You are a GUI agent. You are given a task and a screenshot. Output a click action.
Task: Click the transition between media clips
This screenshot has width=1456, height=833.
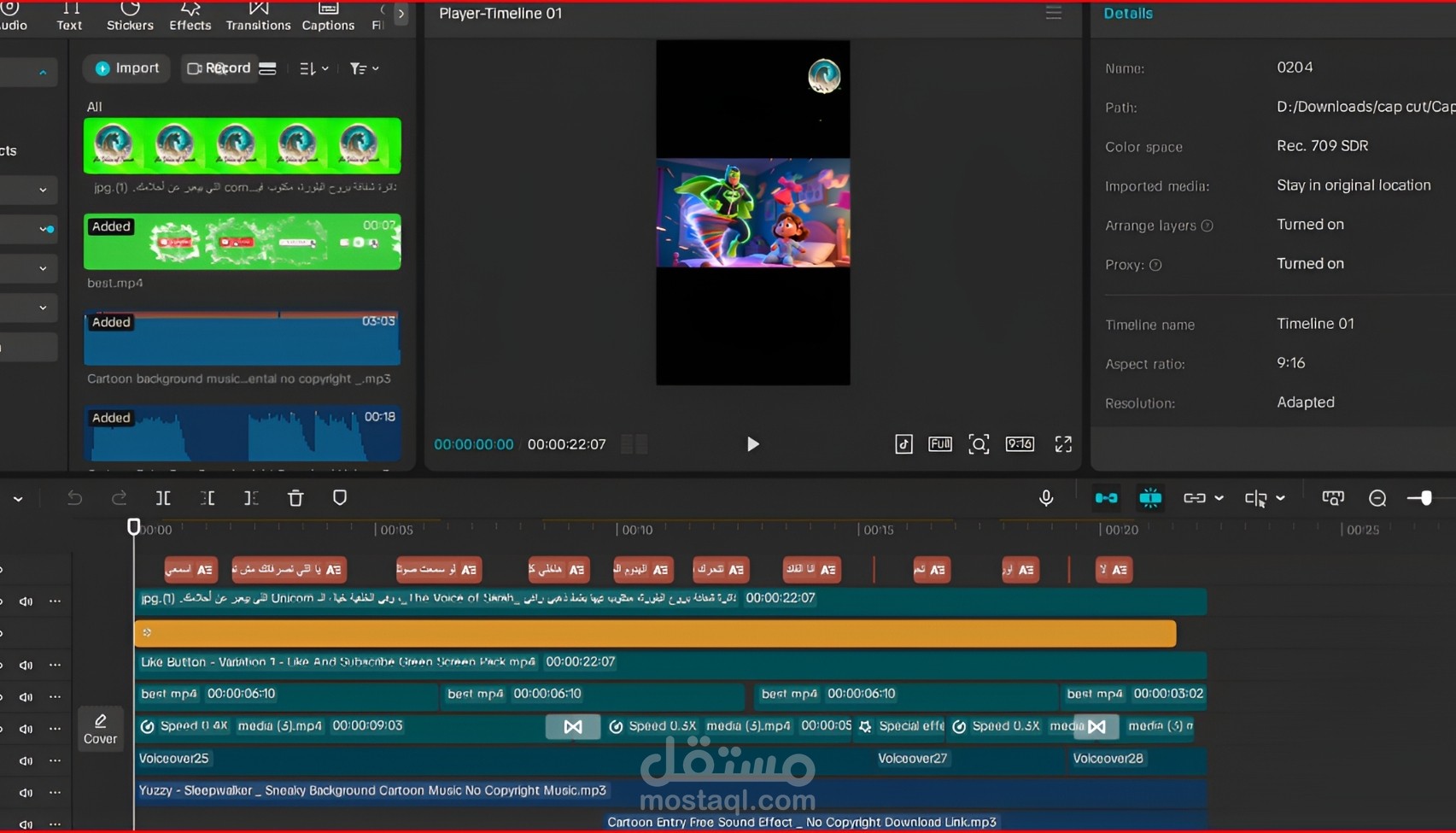(573, 727)
